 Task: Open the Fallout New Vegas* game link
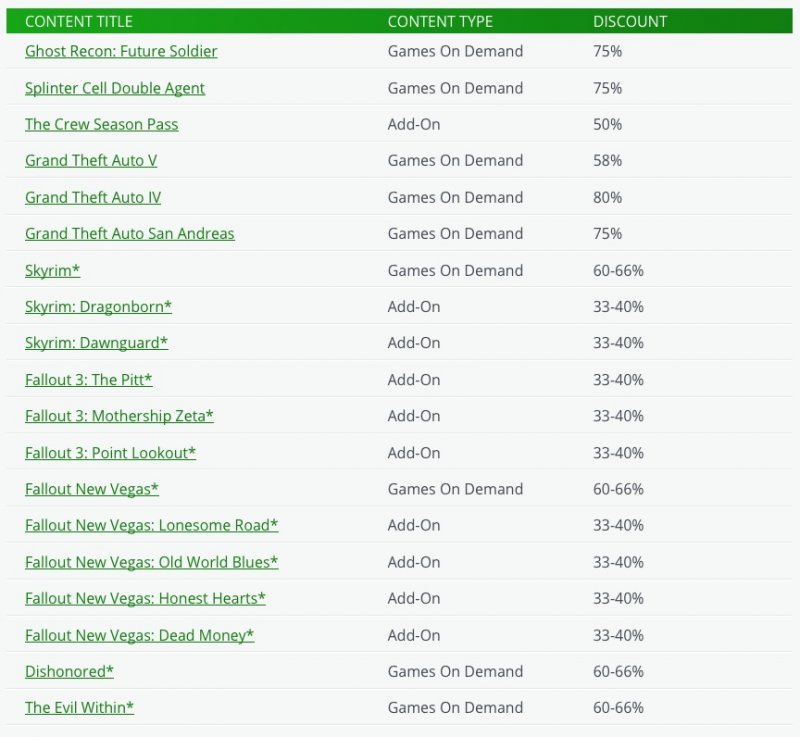[92, 489]
